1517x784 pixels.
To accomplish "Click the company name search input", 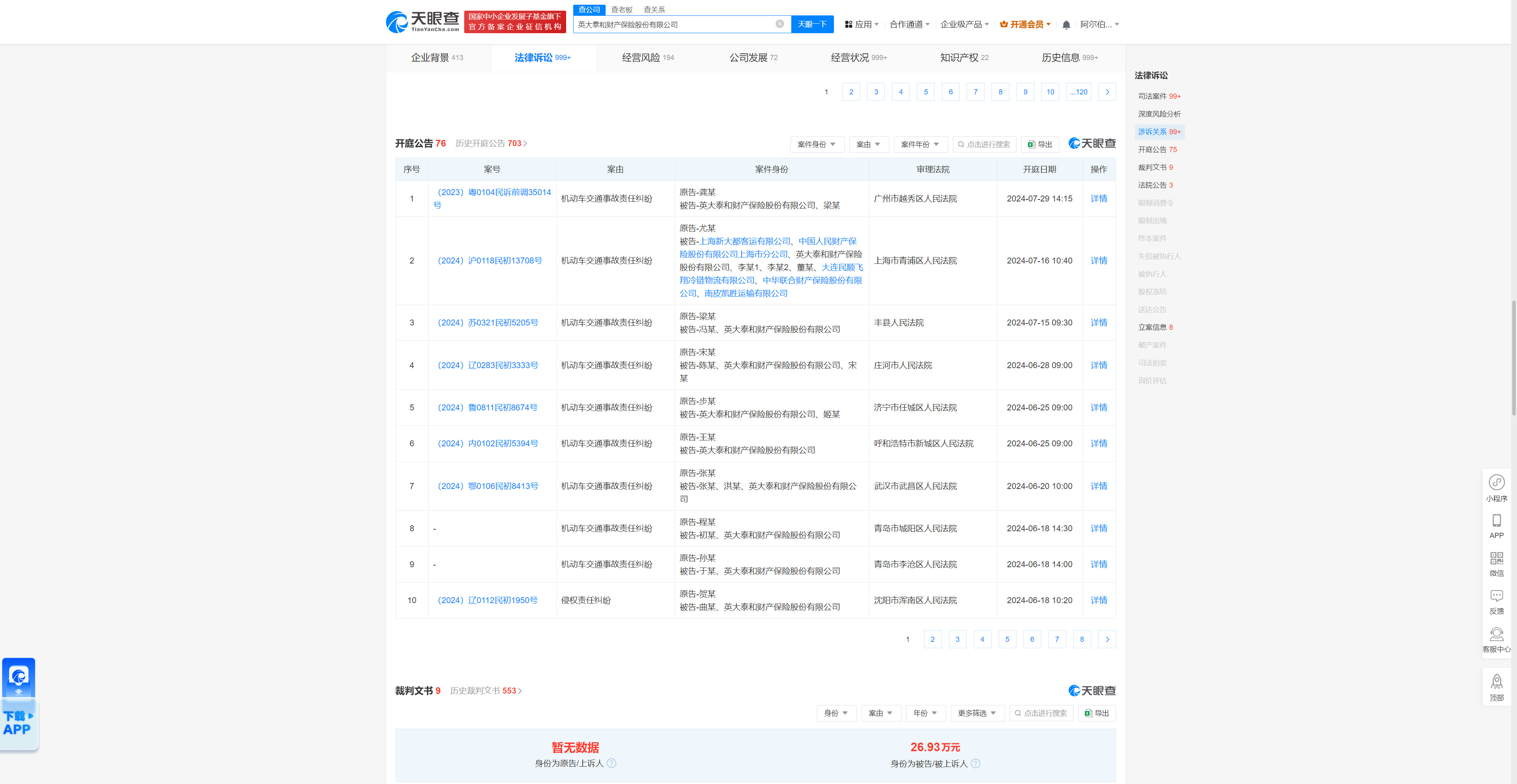I will (x=674, y=24).
